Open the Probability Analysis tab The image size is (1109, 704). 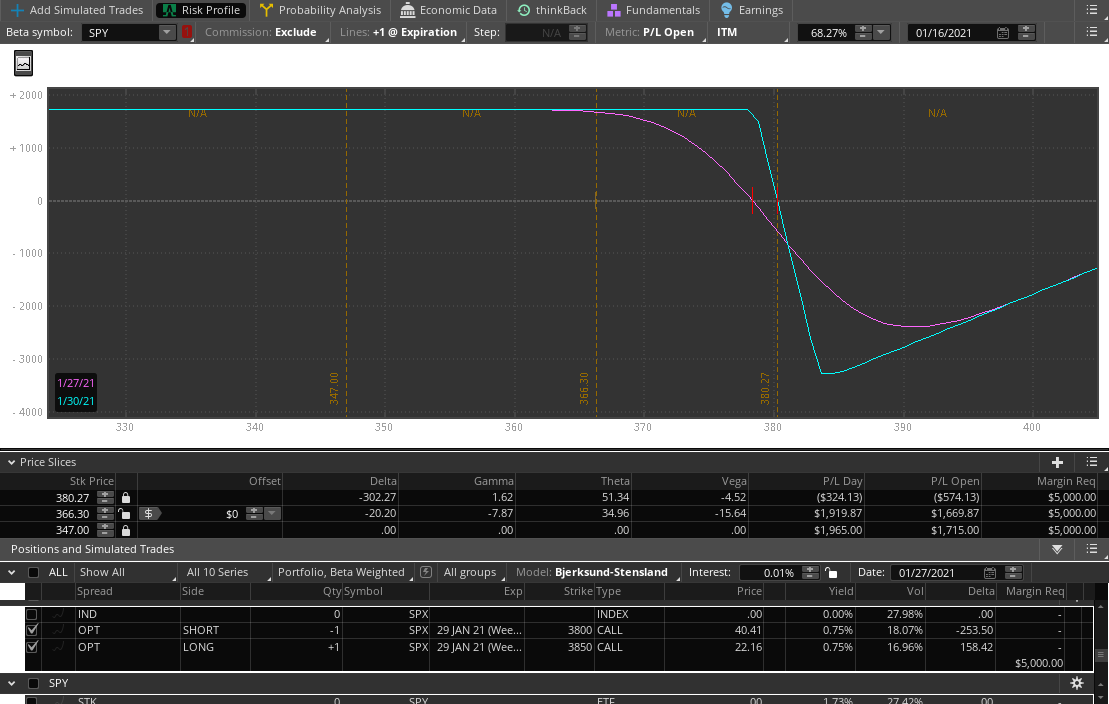coord(320,10)
